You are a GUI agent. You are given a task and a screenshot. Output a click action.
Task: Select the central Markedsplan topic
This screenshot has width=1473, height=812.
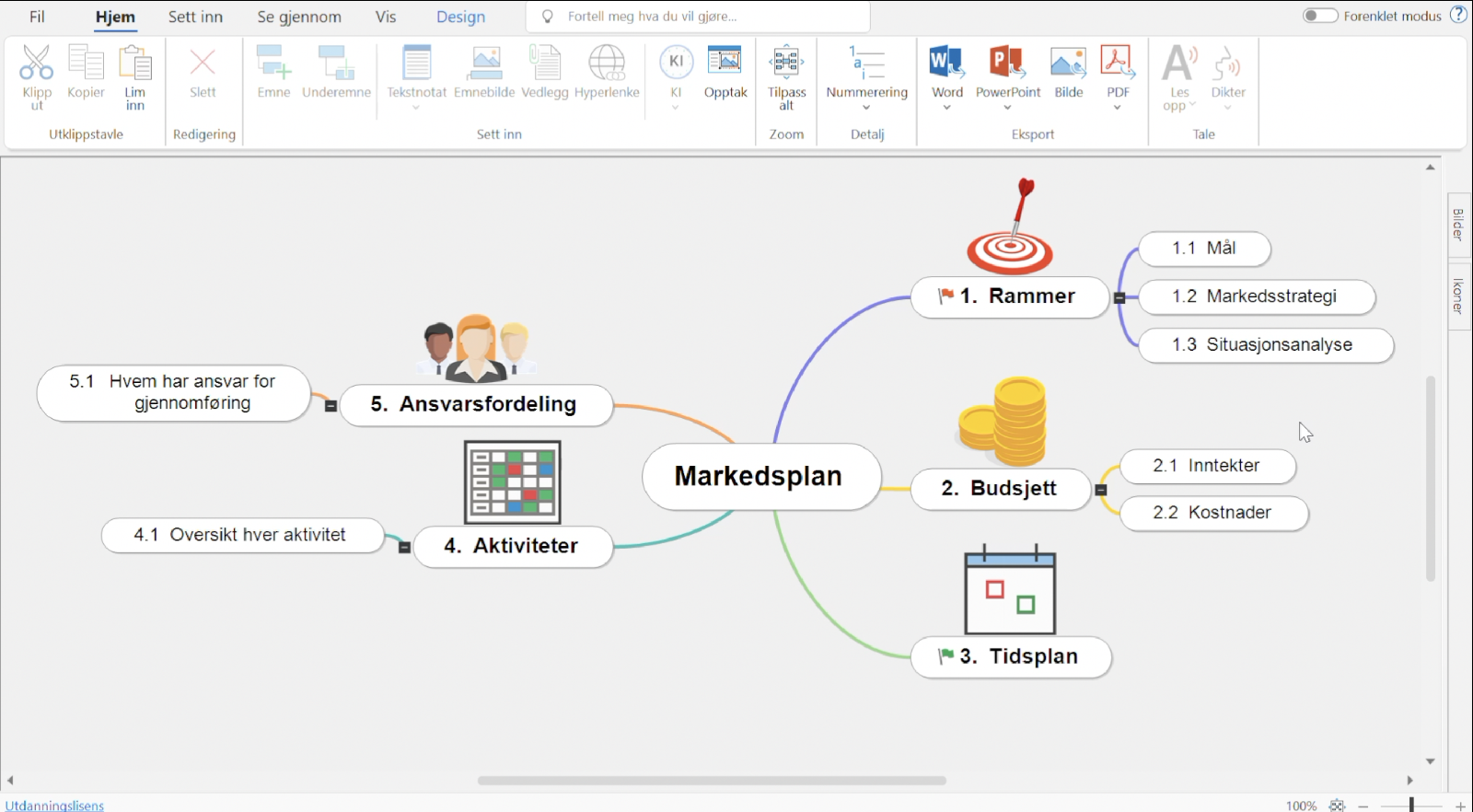[759, 476]
